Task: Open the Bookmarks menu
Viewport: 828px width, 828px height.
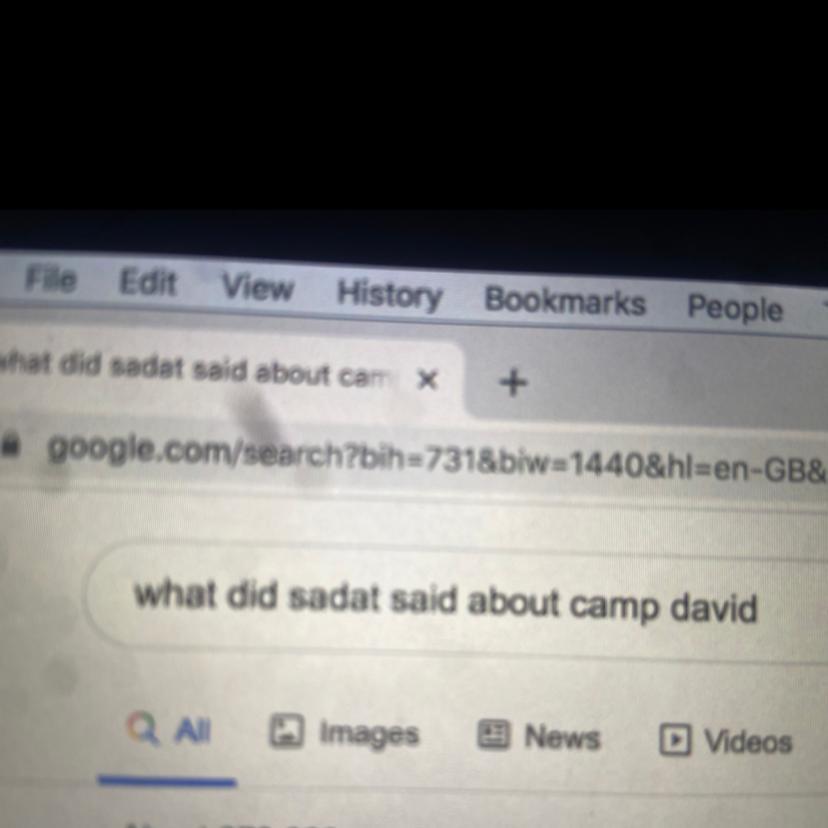Action: tap(565, 301)
